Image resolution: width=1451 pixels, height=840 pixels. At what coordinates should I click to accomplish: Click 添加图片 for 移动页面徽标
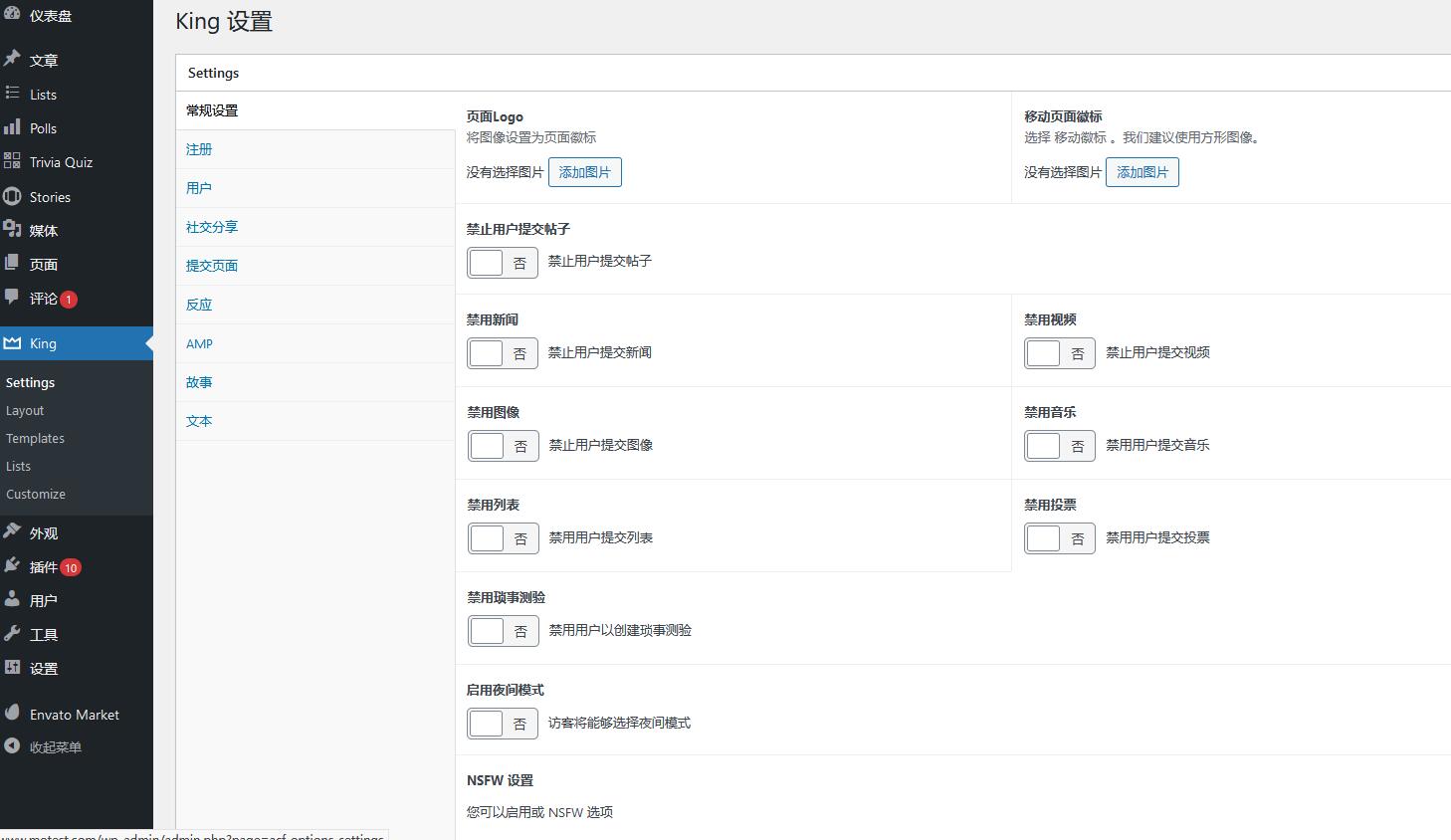point(1142,172)
